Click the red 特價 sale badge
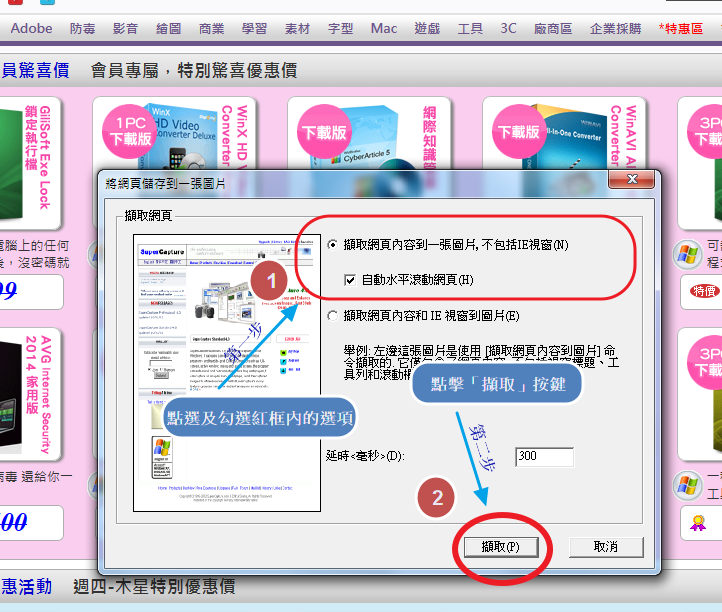This screenshot has height=612, width=722. point(703,291)
